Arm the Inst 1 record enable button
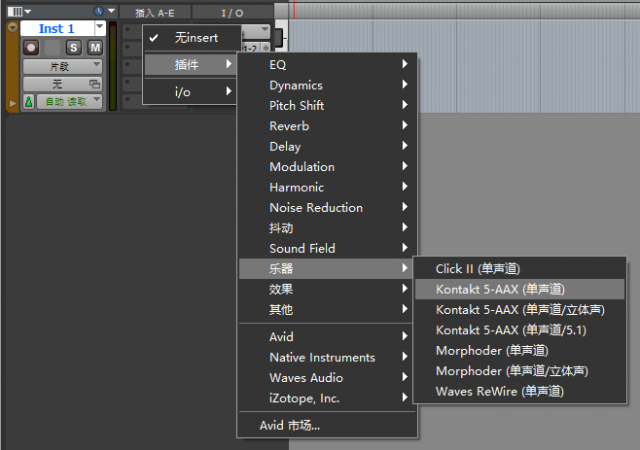640x450 pixels. (31, 48)
